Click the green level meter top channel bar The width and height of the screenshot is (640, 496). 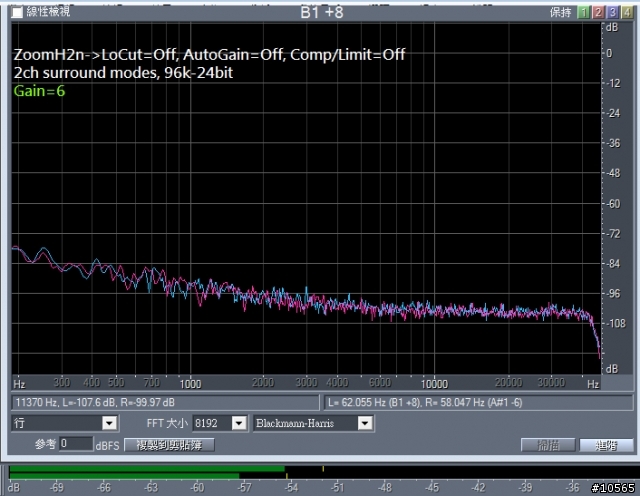(147, 469)
